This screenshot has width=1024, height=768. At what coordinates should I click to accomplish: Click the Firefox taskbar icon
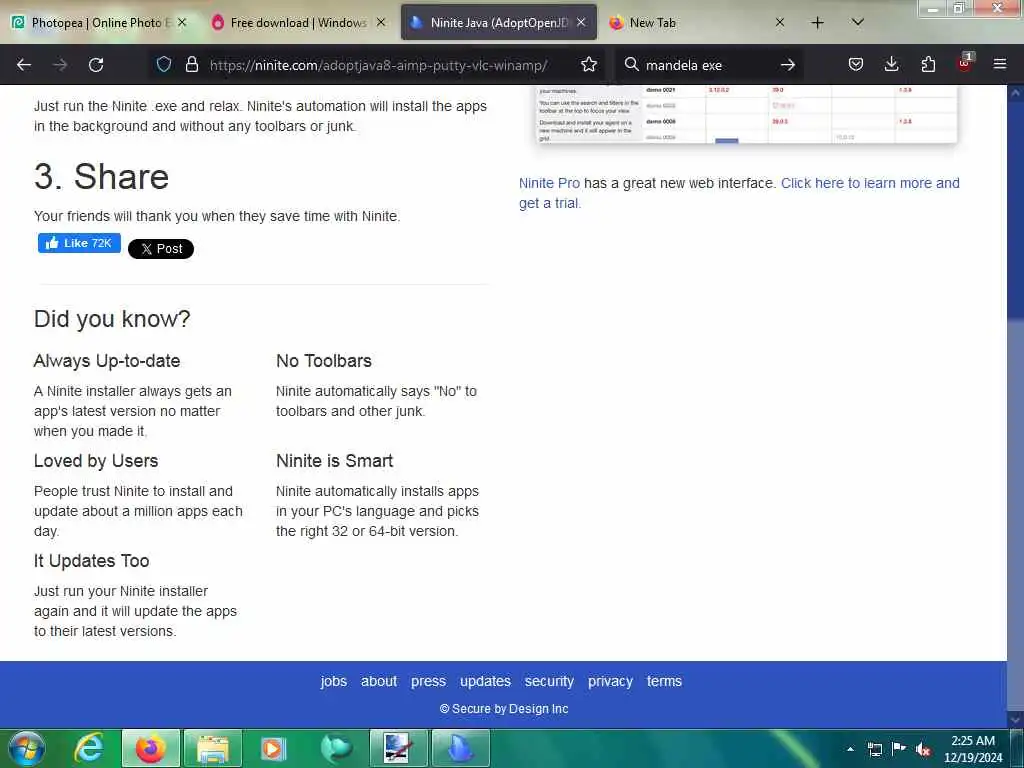[150, 748]
